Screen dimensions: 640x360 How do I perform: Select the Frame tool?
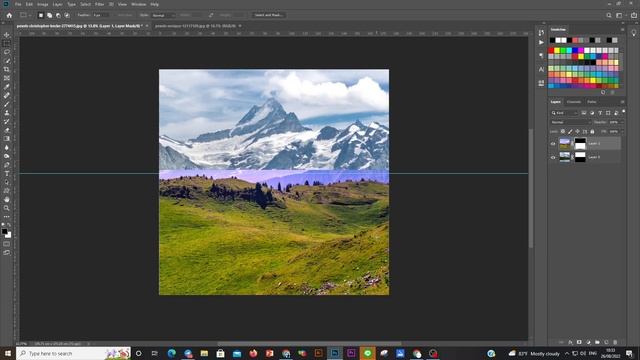[x=7, y=78]
